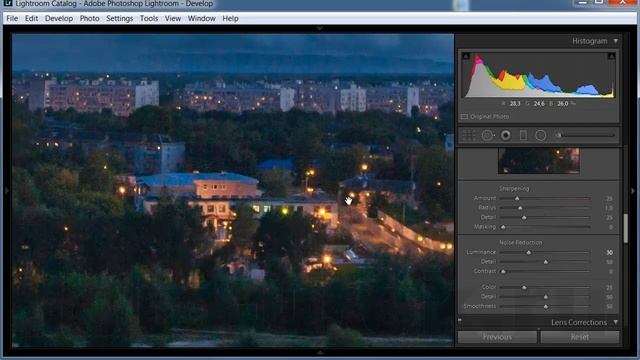
Task: Expand the Lens Corrections panel
Action: tap(616, 322)
